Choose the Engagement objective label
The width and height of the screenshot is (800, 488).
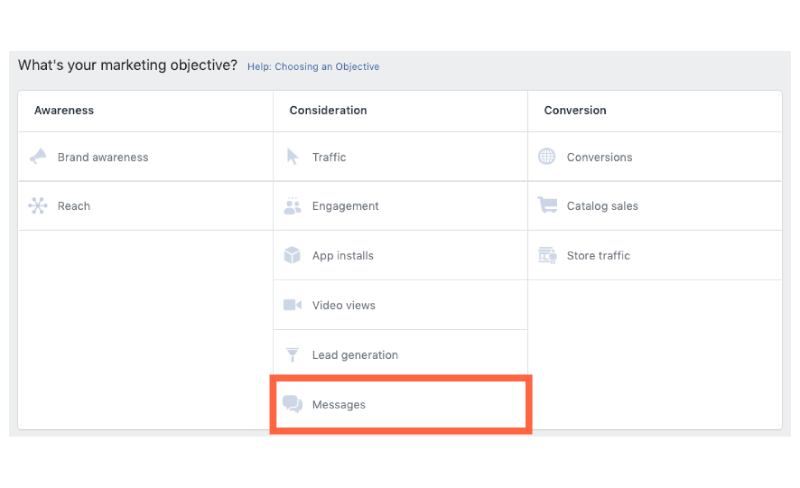(345, 206)
